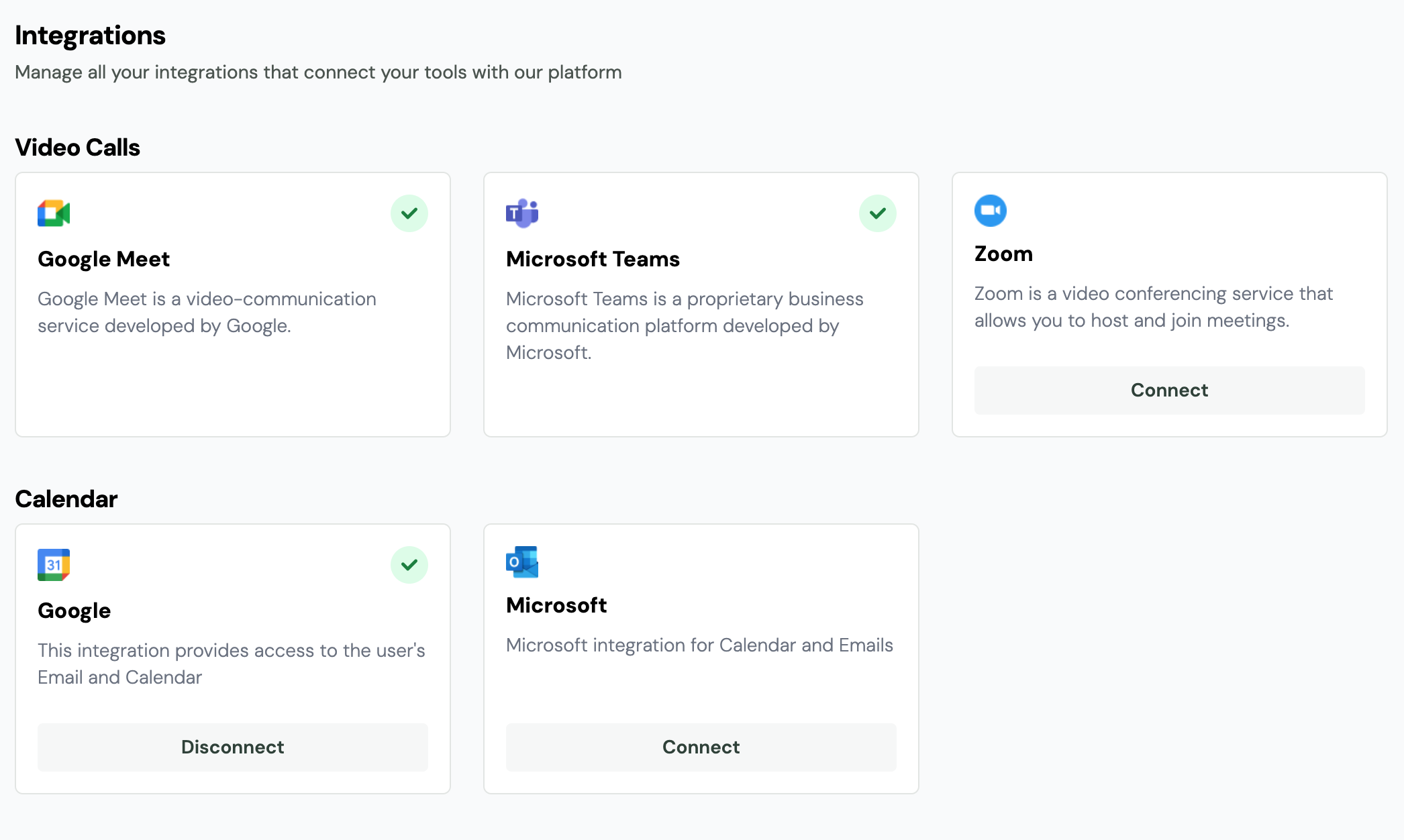This screenshot has width=1404, height=840.
Task: Click the Microsoft Teams logo icon
Action: pyautogui.click(x=522, y=213)
